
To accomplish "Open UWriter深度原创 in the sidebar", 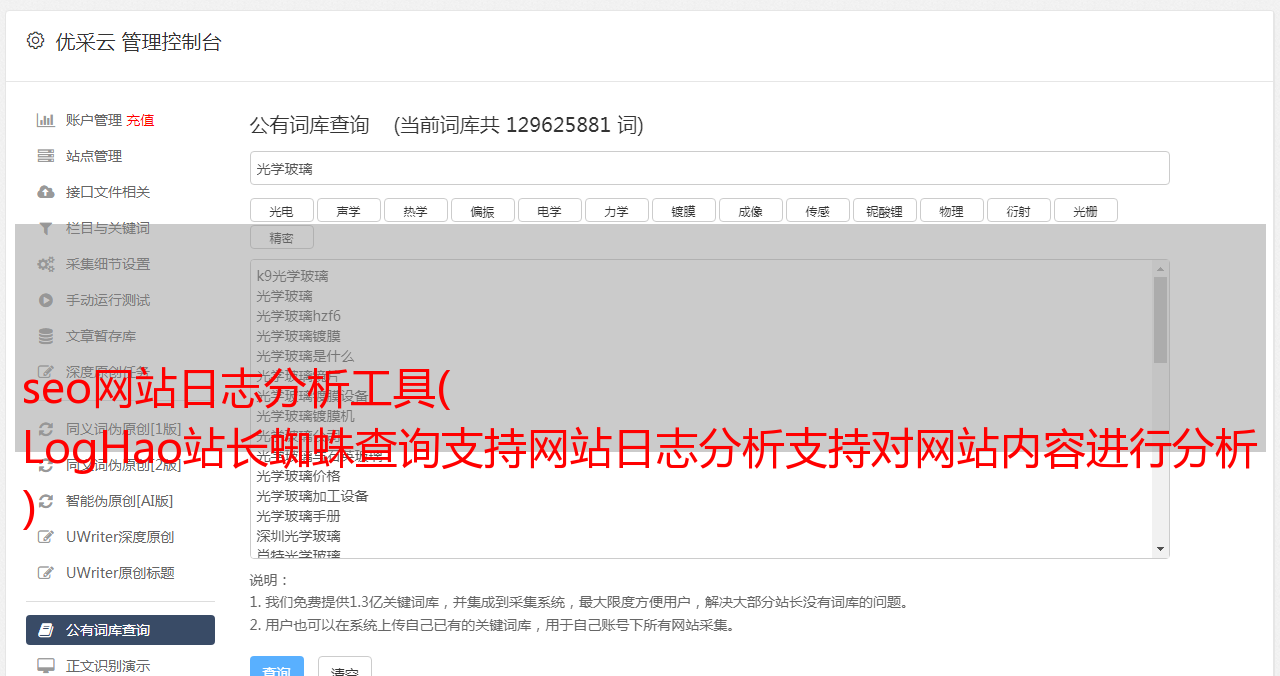I will [x=120, y=537].
